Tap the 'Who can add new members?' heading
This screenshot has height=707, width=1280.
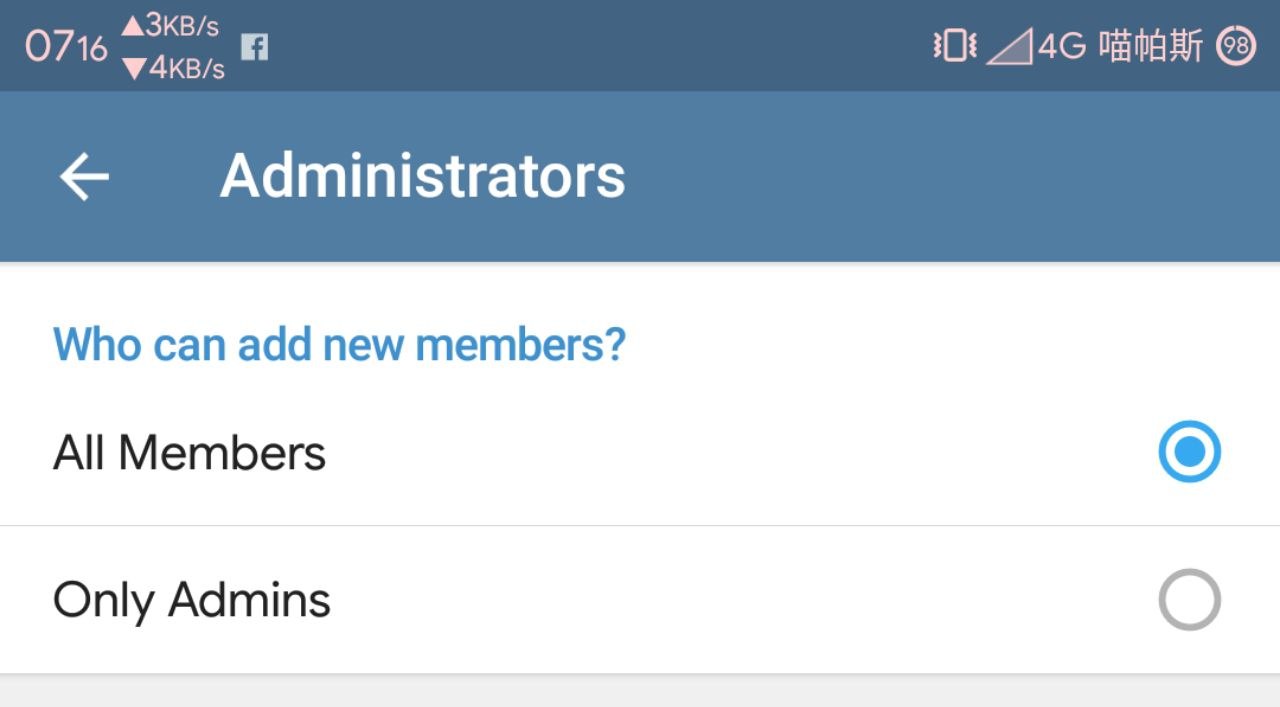pyautogui.click(x=339, y=344)
